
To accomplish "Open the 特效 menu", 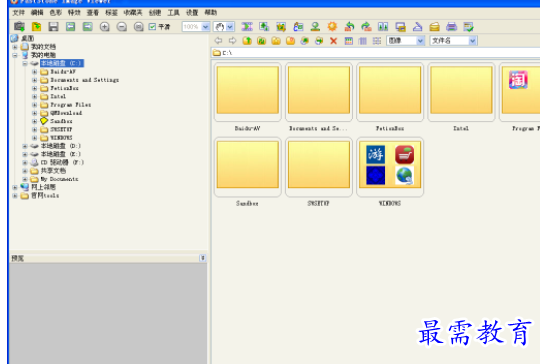I will [x=74, y=13].
